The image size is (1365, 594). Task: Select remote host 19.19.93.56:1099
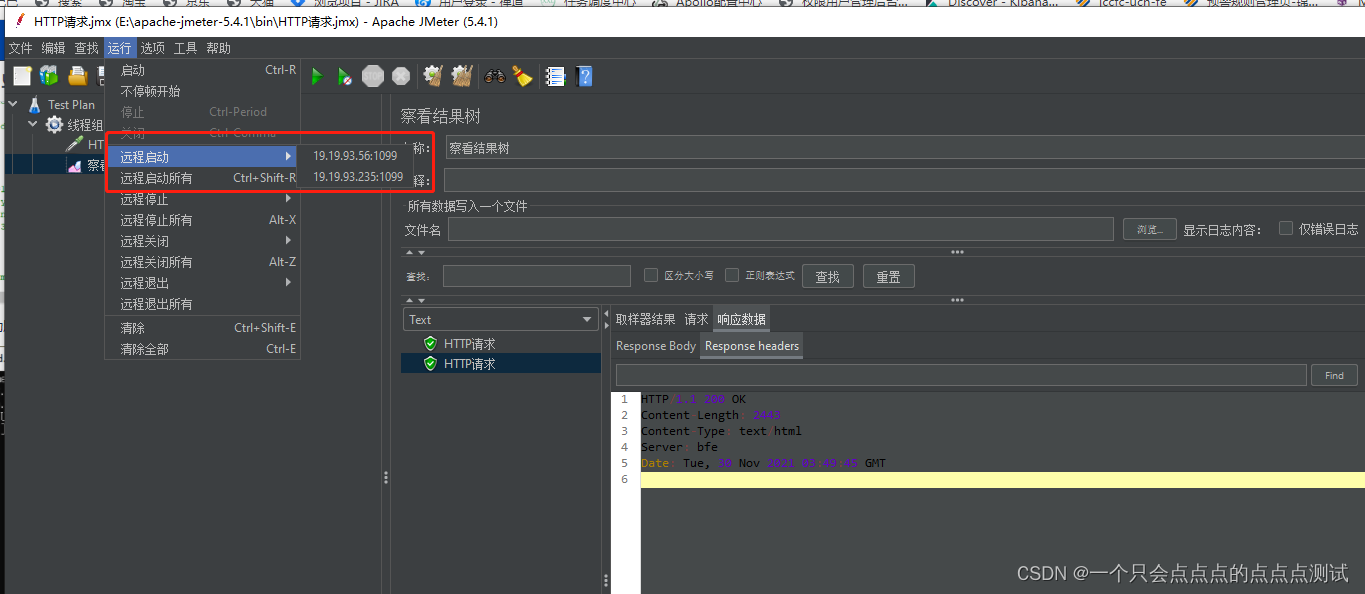355,155
